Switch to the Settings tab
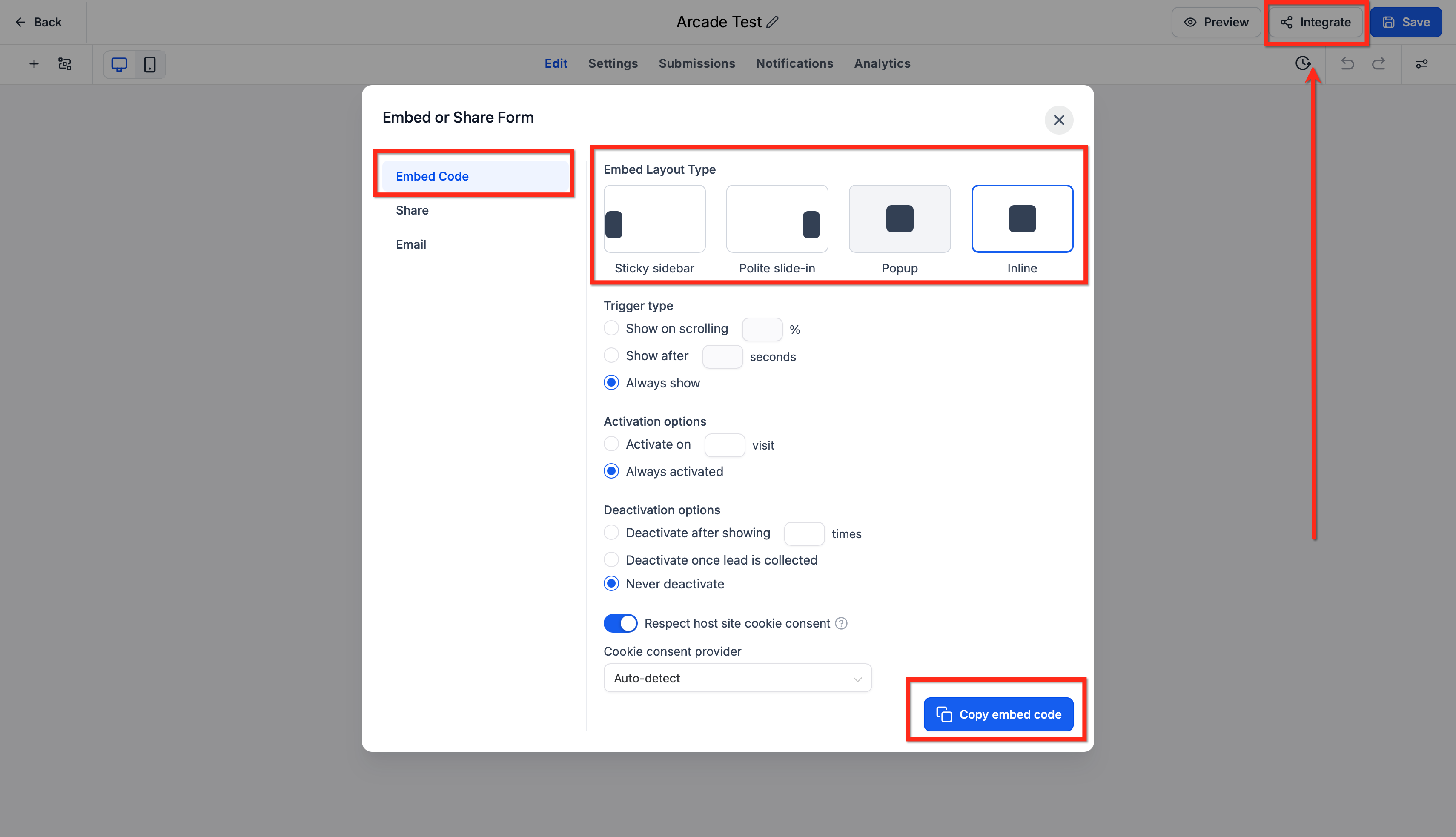This screenshot has height=837, width=1456. pyautogui.click(x=613, y=63)
